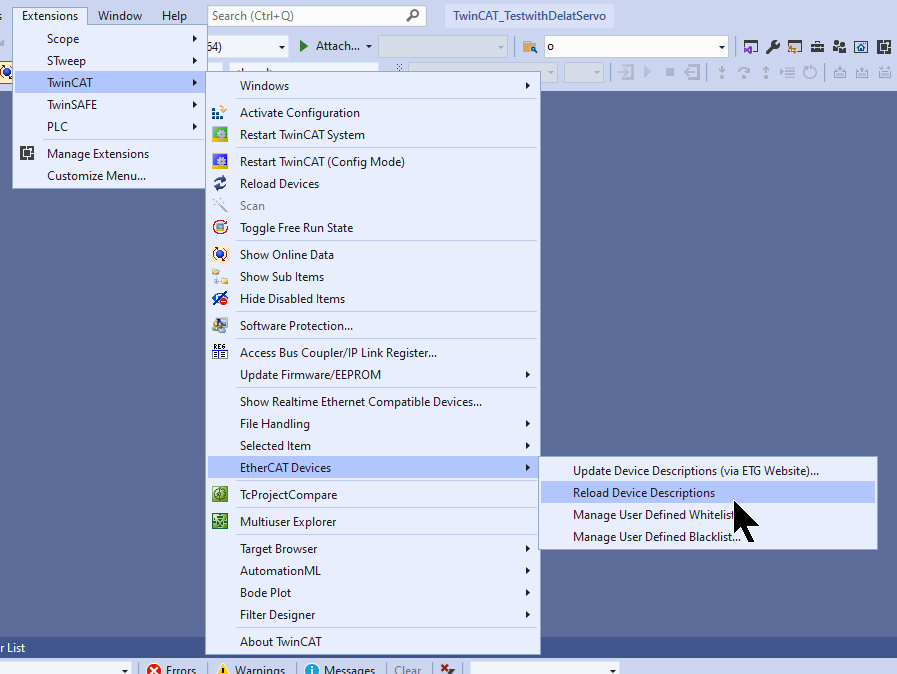897x674 pixels.
Task: Click the search magnifier icon
Action: [x=412, y=15]
